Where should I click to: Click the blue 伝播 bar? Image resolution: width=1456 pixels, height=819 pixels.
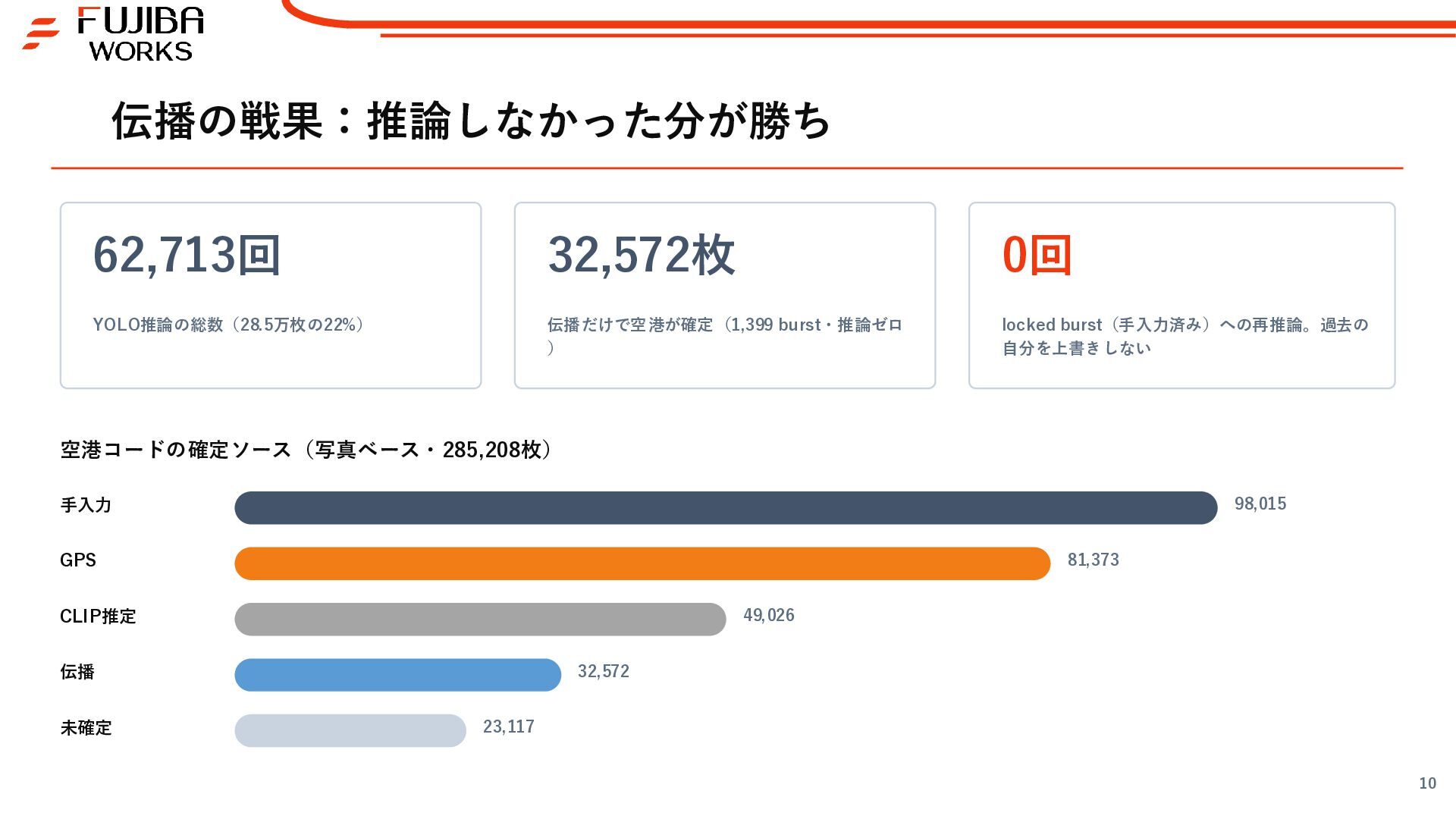tap(397, 675)
